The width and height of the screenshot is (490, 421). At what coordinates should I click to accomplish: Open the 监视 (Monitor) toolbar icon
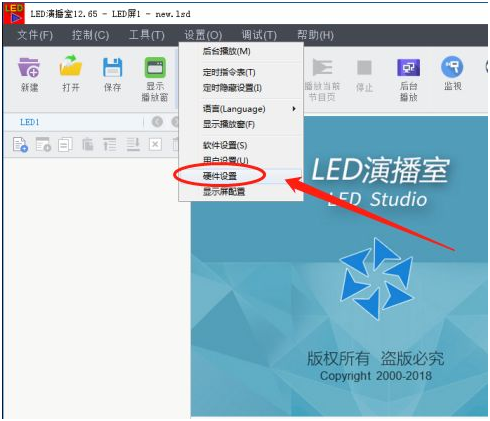pos(452,67)
